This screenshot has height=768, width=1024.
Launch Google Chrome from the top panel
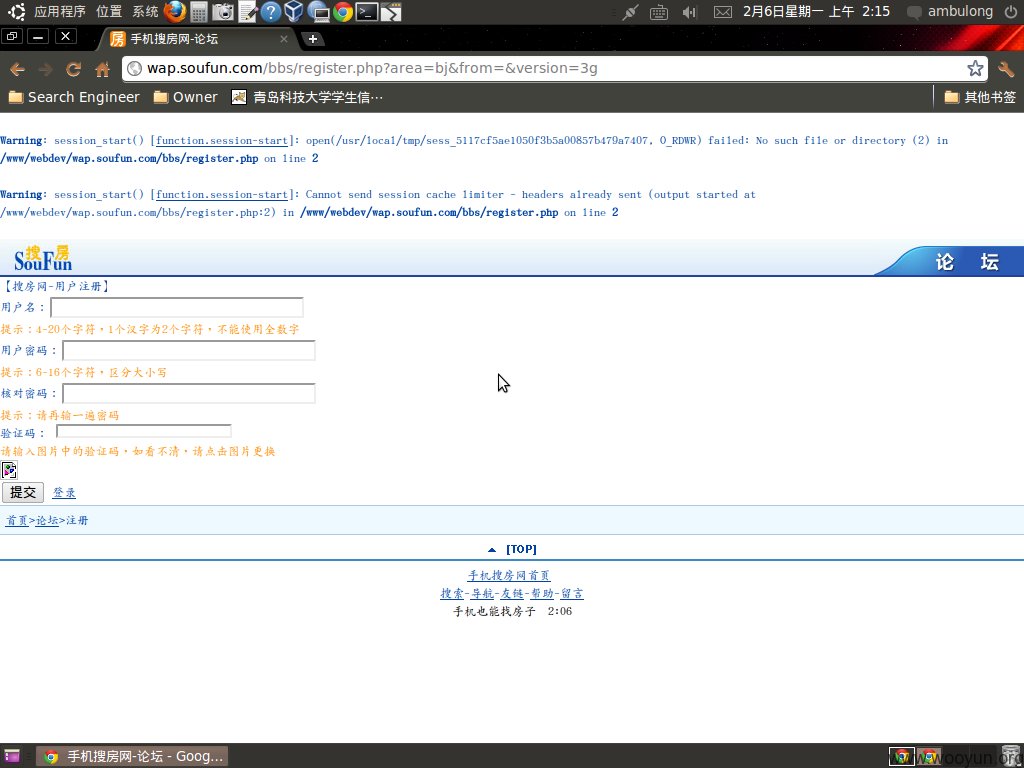(x=342, y=12)
